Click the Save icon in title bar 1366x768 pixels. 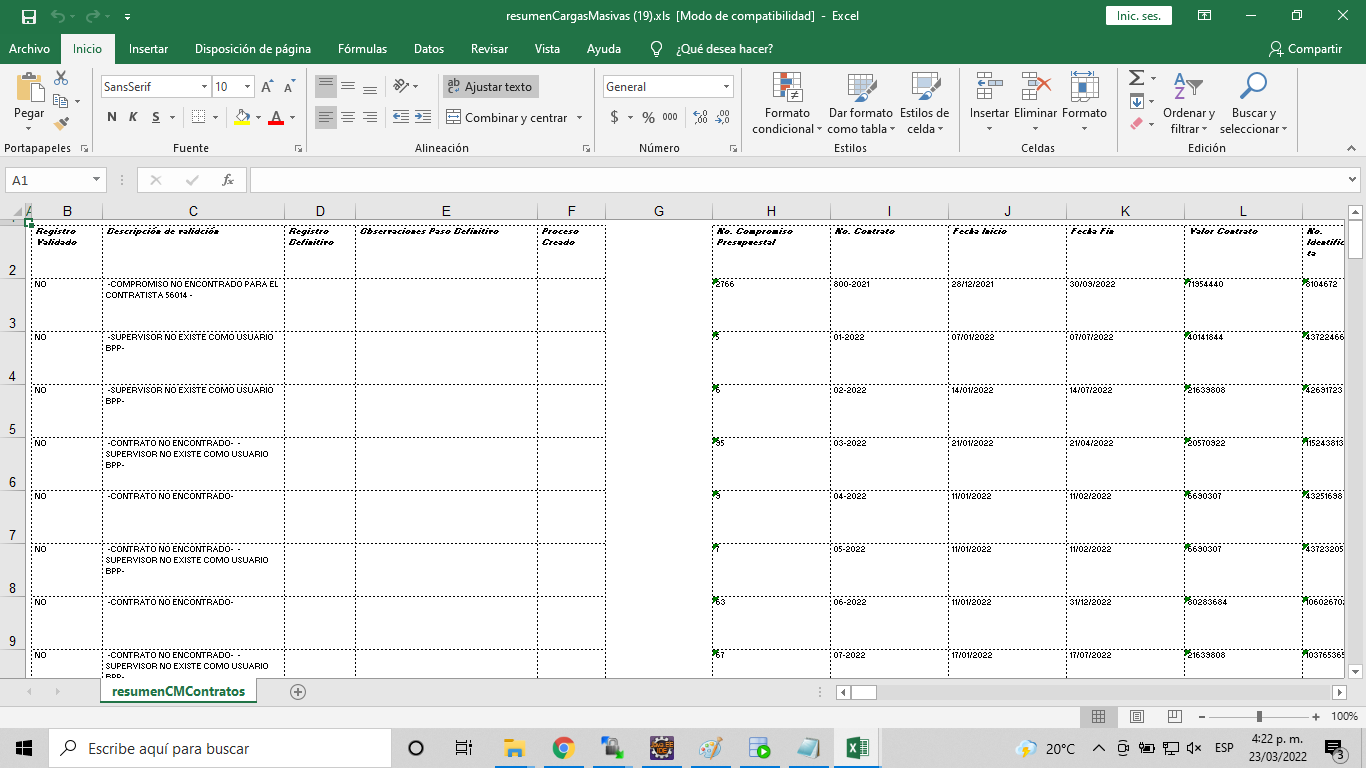[x=28, y=16]
